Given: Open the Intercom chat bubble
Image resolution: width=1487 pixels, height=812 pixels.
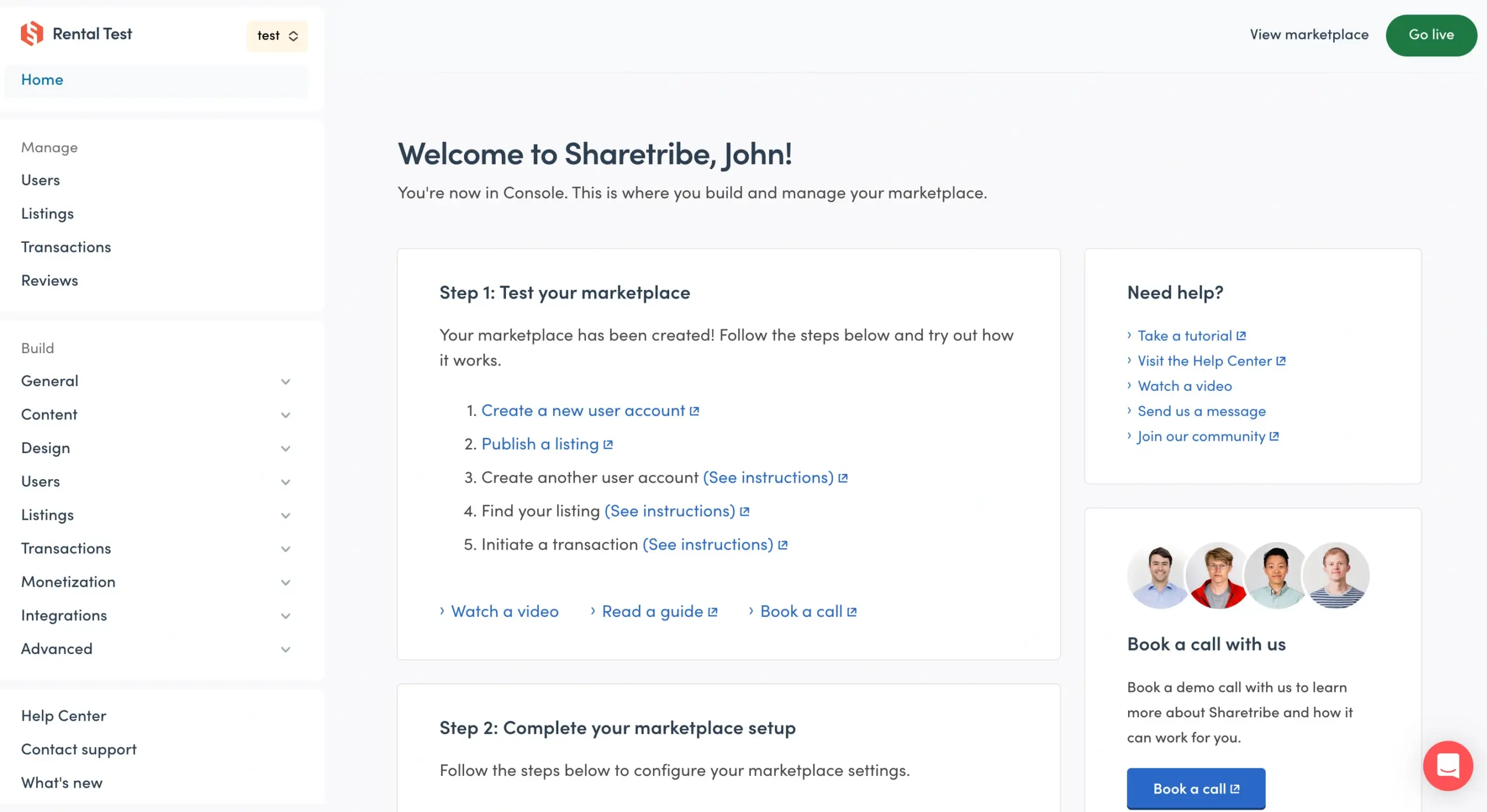Looking at the screenshot, I should 1448,766.
